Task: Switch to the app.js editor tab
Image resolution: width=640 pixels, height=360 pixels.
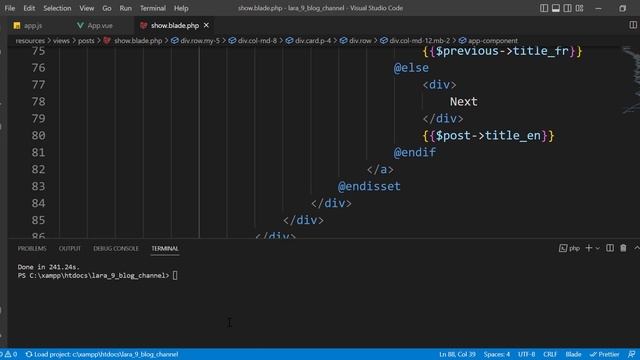Action: click(x=33, y=25)
